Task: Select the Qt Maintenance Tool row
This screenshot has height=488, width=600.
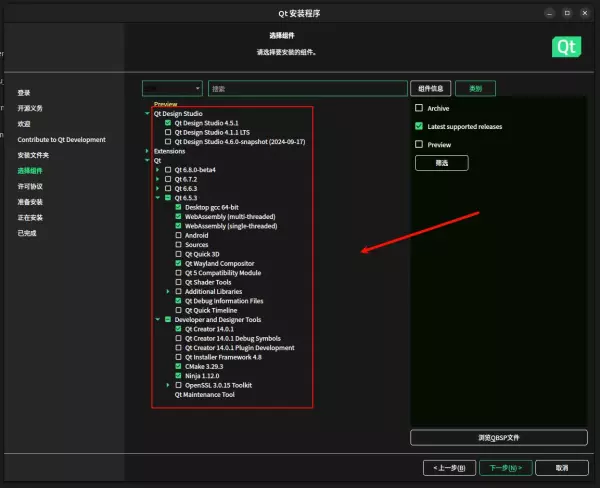Action: pyautogui.click(x=205, y=395)
